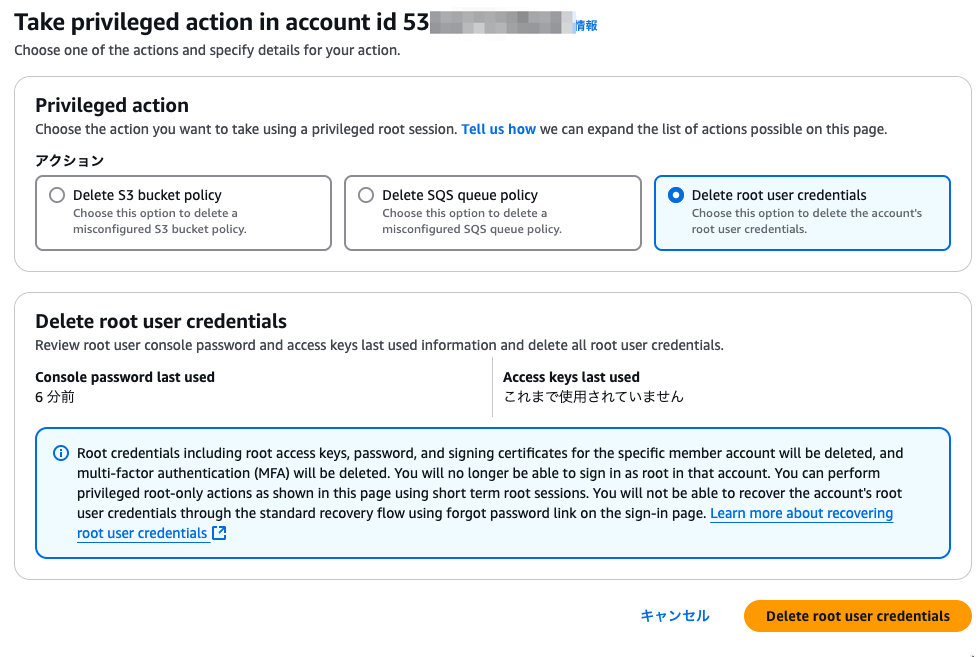Image resolution: width=980 pixels, height=657 pixels.
Task: Click the info circle icon in alert box
Action: tap(61, 453)
